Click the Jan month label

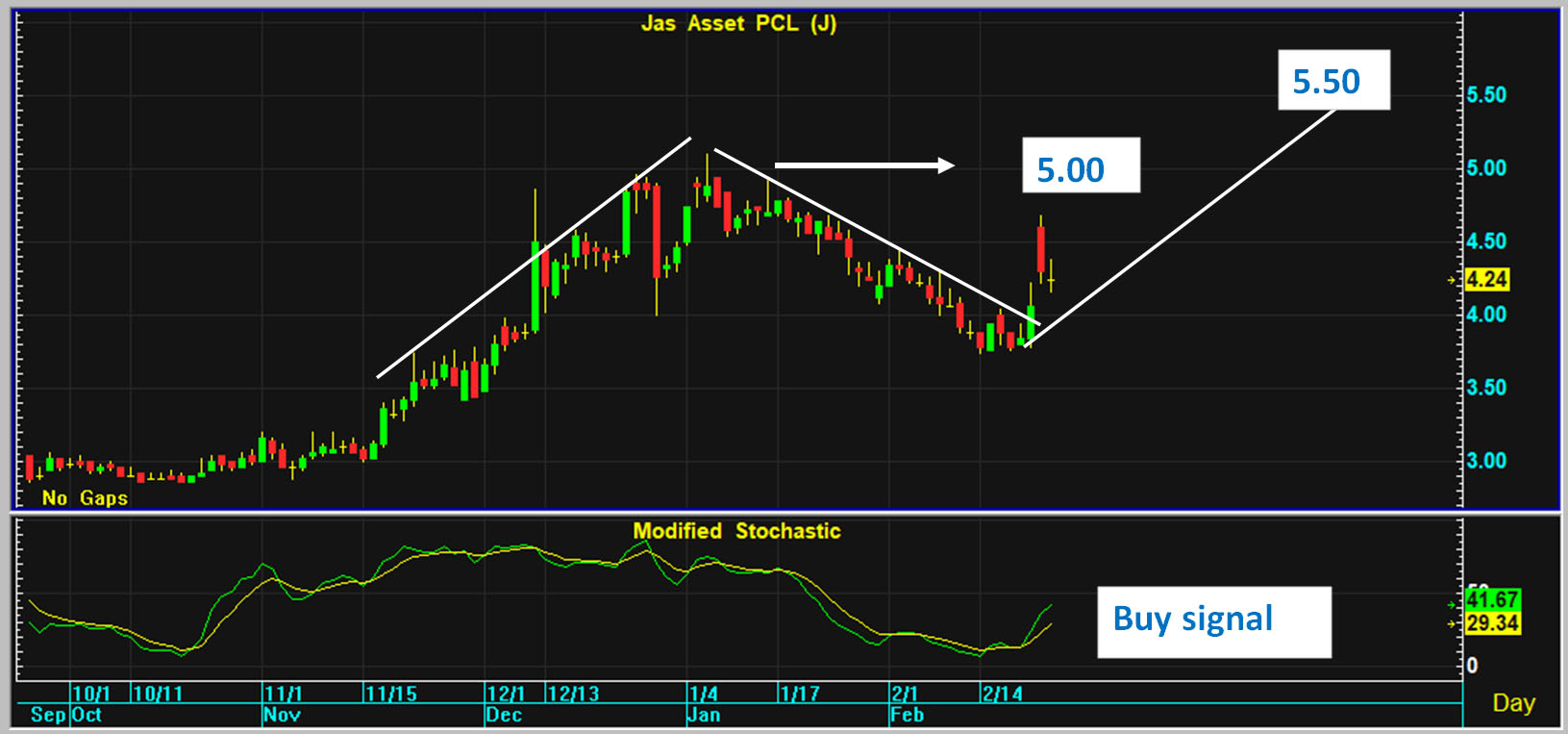click(x=704, y=715)
